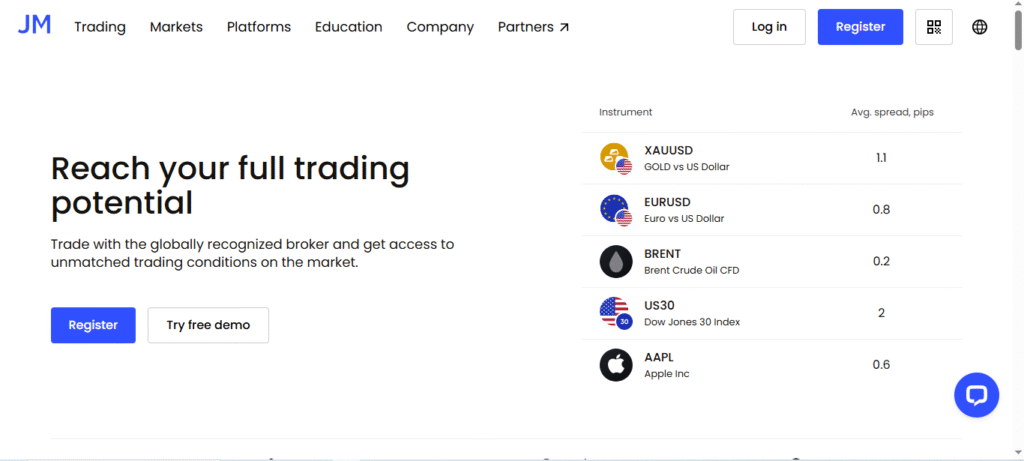Image resolution: width=1024 pixels, height=461 pixels.
Task: Click the Dow Jones 30 Index description
Action: [x=692, y=322]
